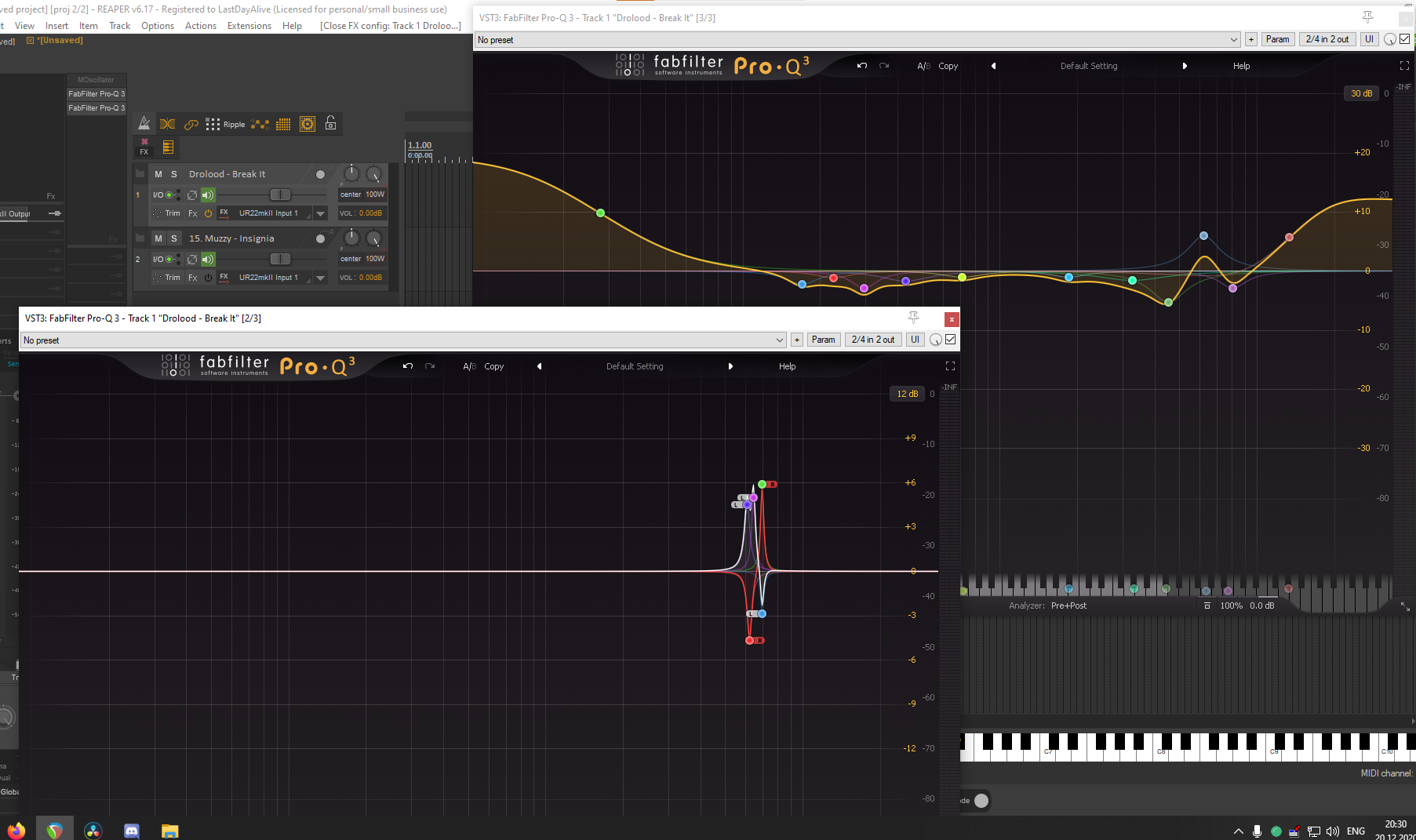This screenshot has width=1416, height=840.
Task: Solo the Drolood - Break It track
Action: (x=174, y=174)
